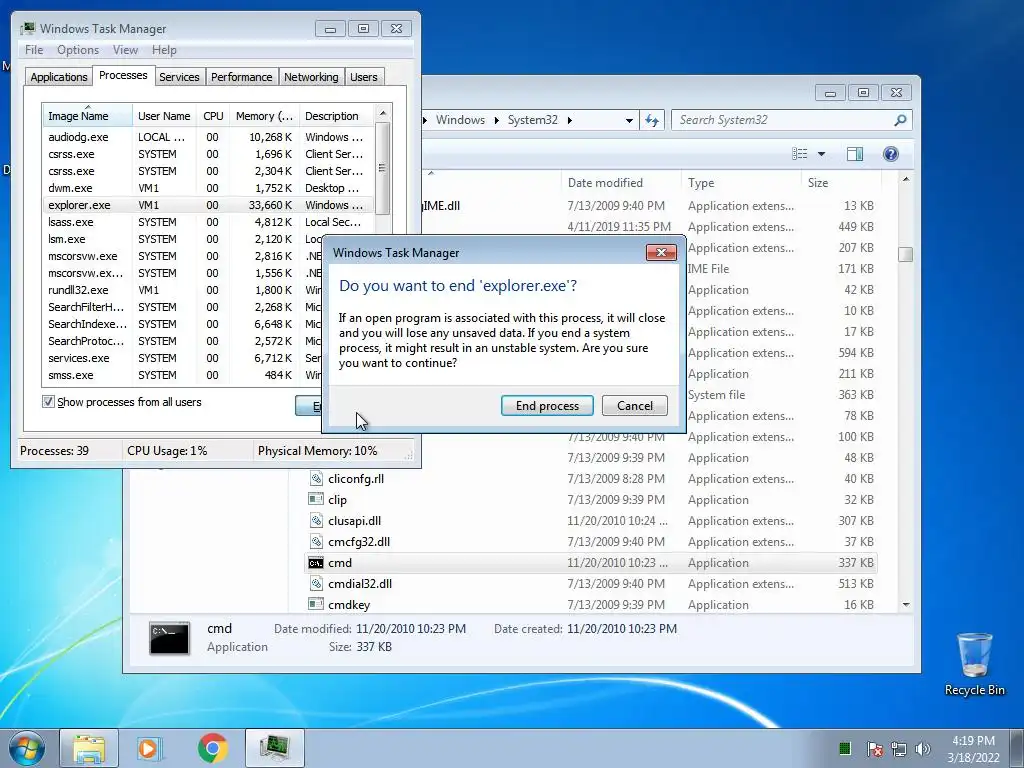Select SearchFilterH... process row
Viewport: 1024px width, 768px height.
pyautogui.click(x=183, y=307)
